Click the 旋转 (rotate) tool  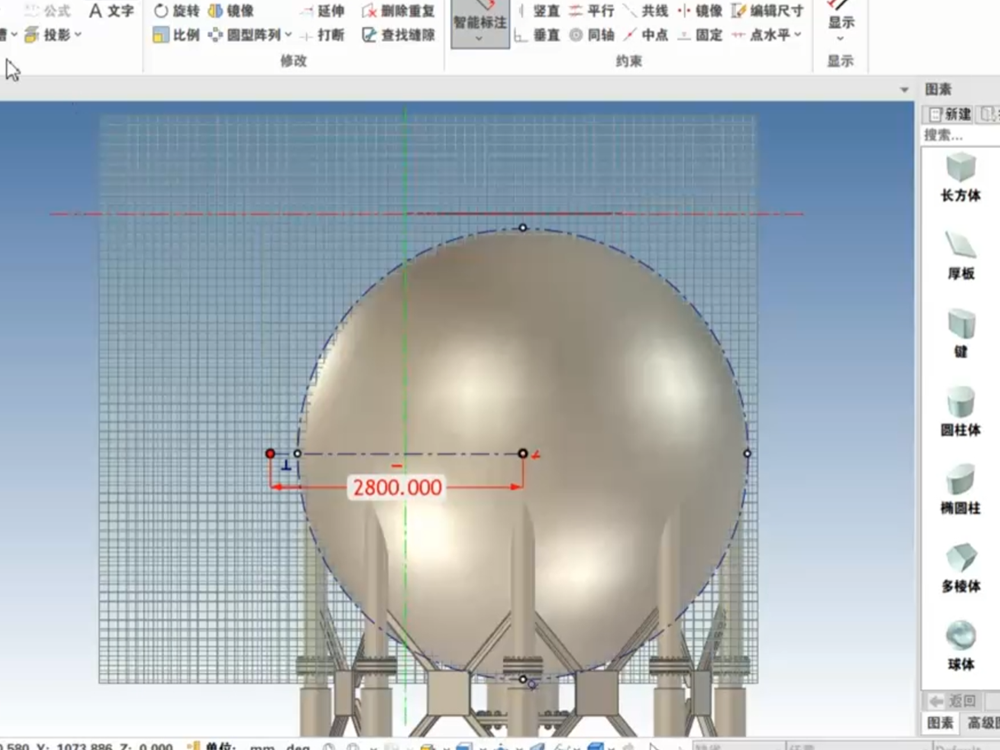pyautogui.click(x=176, y=11)
